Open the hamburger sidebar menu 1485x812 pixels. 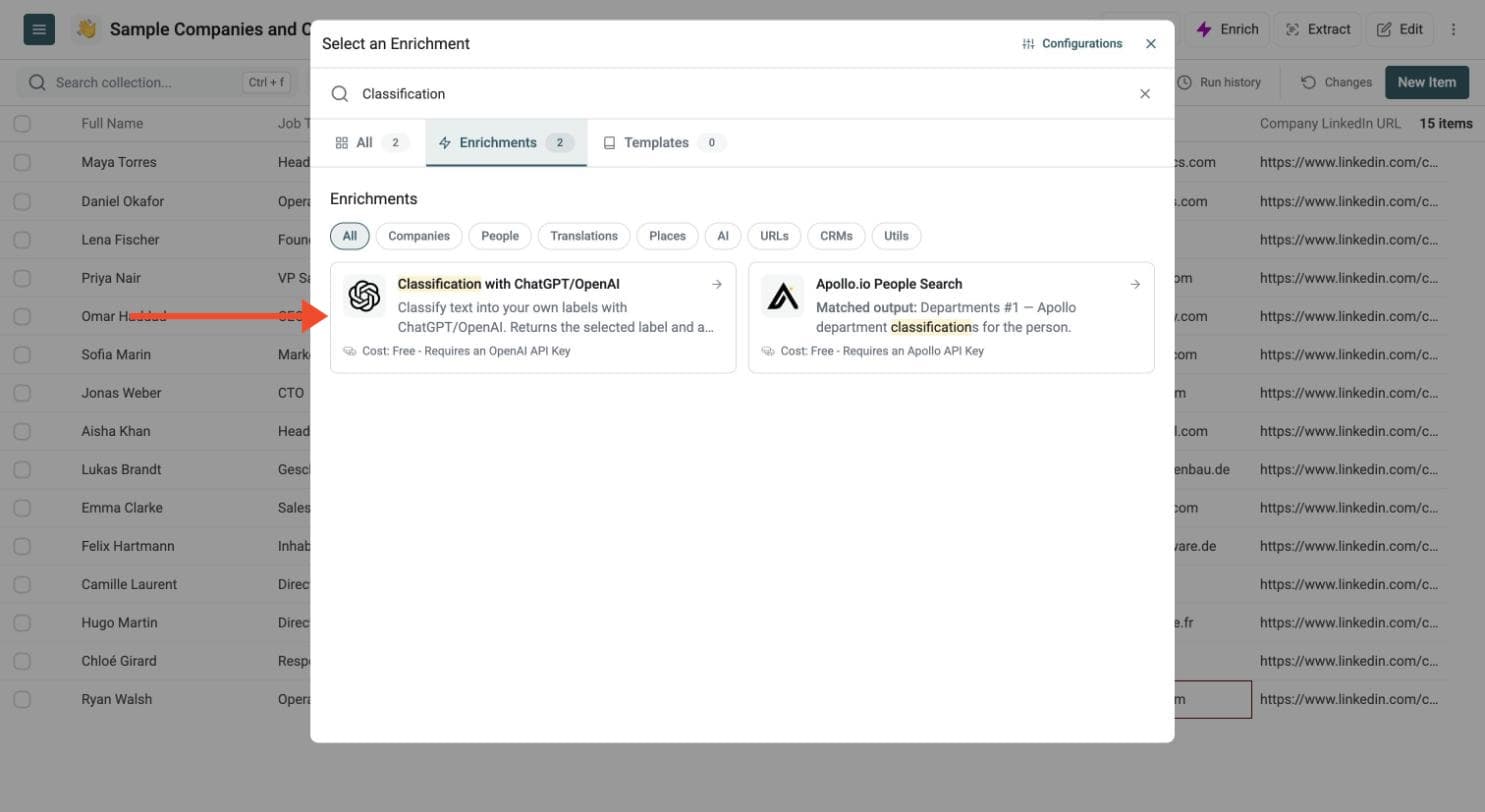tap(39, 29)
